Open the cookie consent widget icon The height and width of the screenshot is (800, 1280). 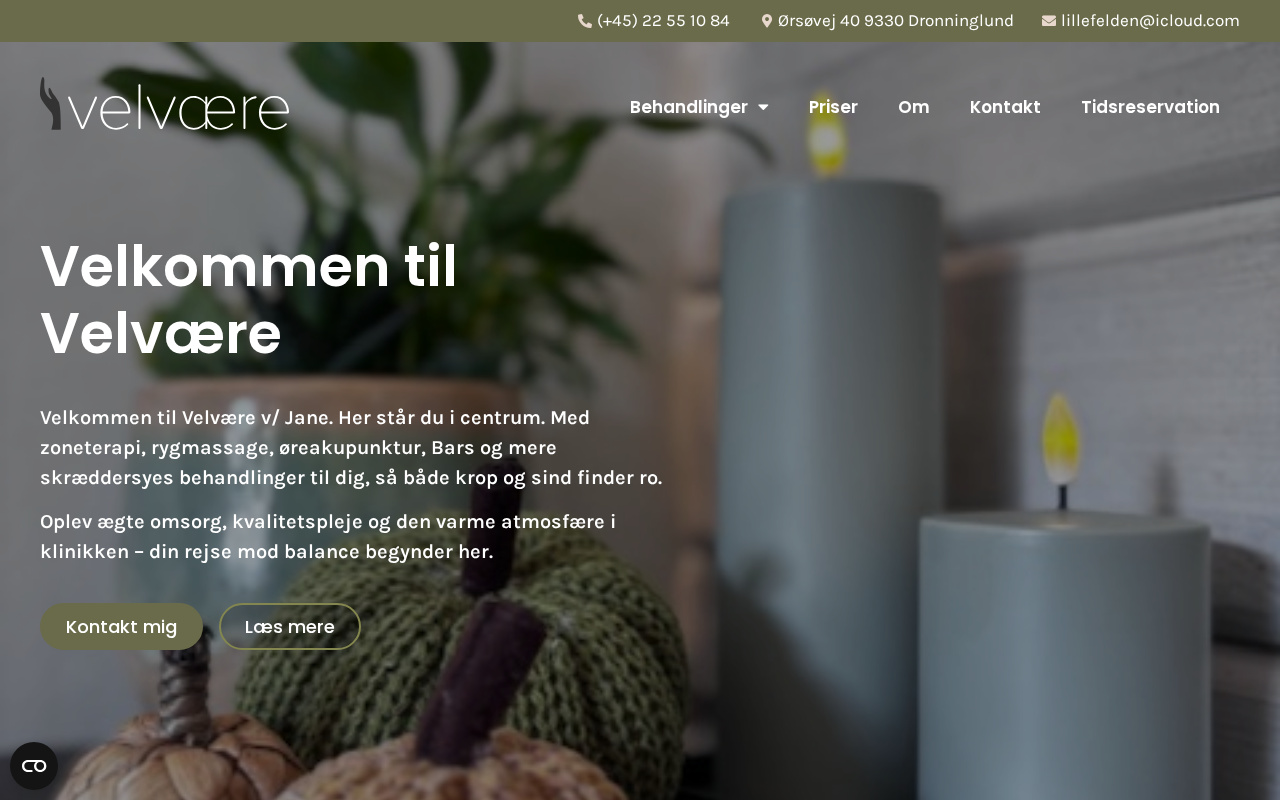coord(34,766)
